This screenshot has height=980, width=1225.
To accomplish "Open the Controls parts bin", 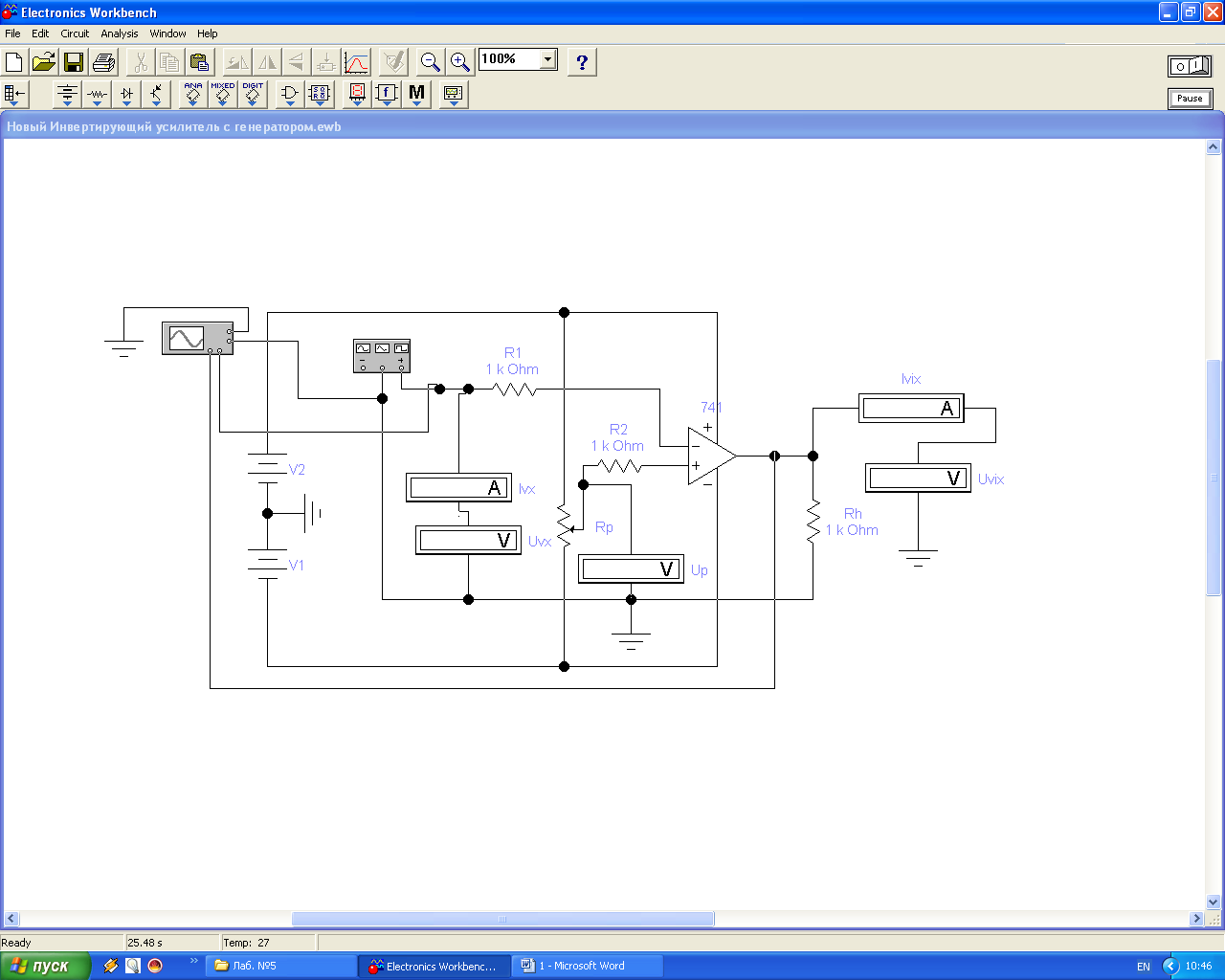I will pyautogui.click(x=387, y=94).
